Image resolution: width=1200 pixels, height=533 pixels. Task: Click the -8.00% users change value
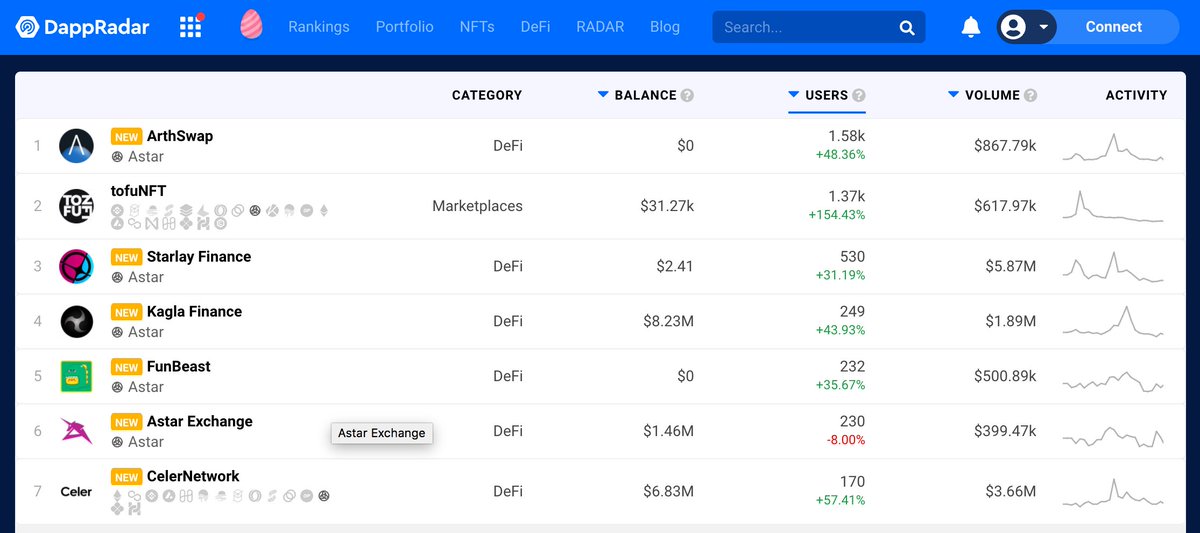(845, 440)
